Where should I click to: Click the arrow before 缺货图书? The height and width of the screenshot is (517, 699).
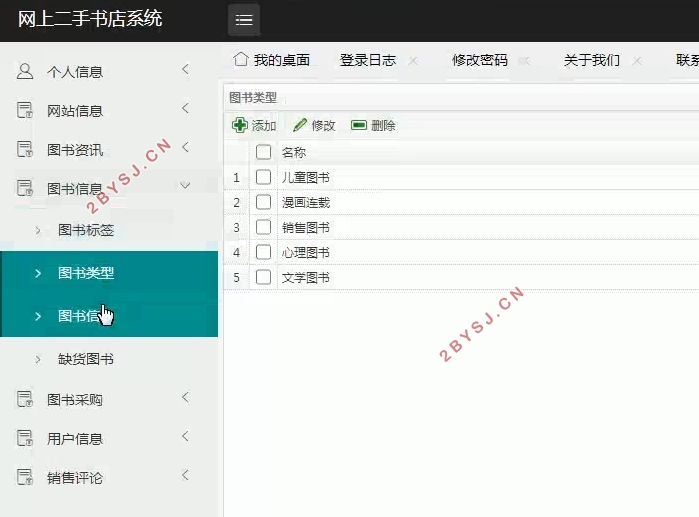click(38, 359)
